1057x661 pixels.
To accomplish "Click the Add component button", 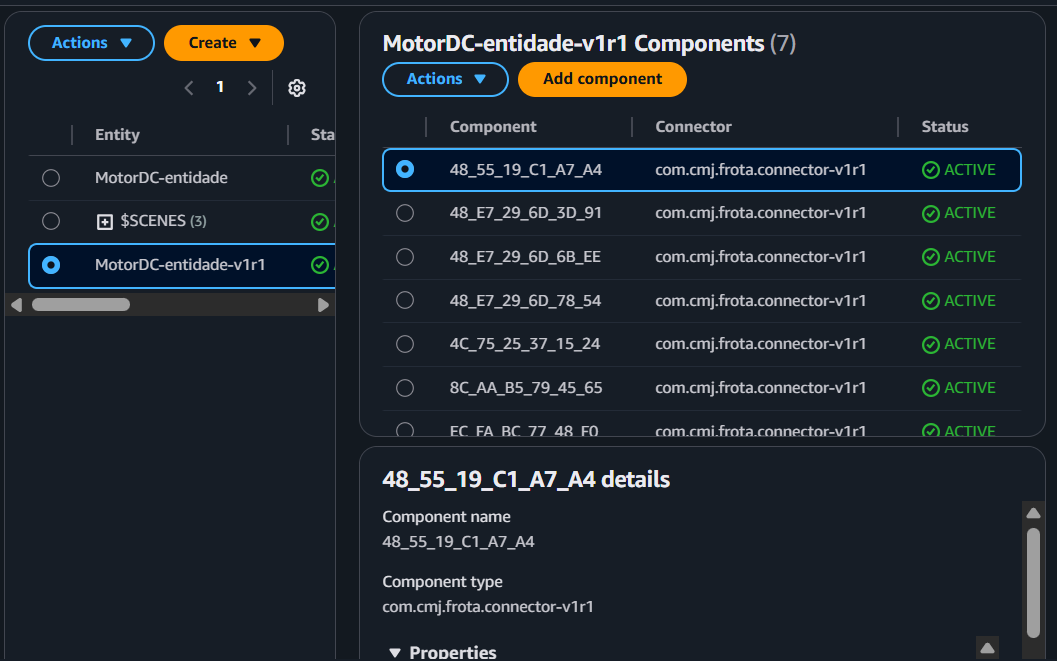I will (602, 79).
